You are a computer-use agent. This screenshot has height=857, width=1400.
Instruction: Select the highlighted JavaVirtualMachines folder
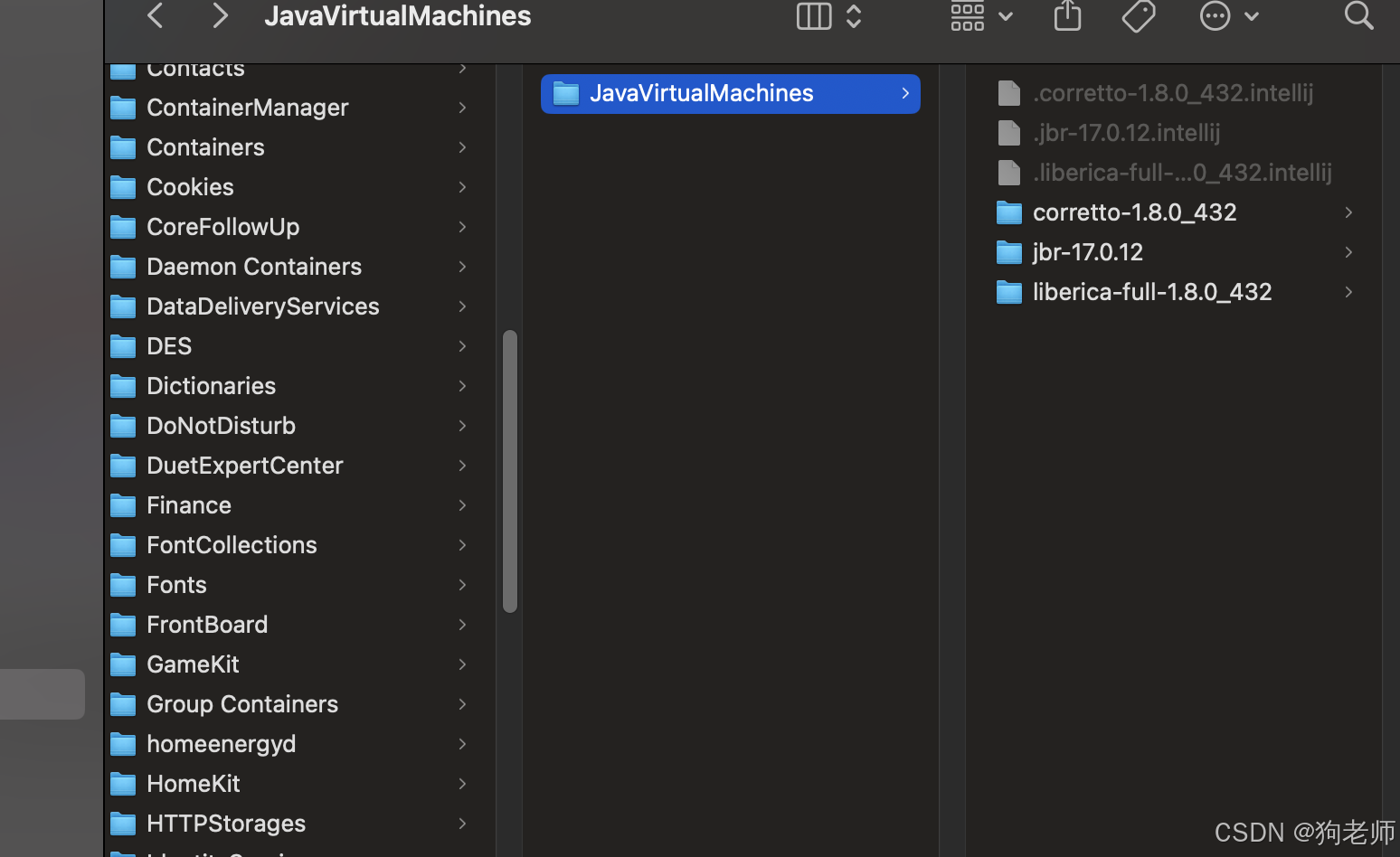point(701,93)
